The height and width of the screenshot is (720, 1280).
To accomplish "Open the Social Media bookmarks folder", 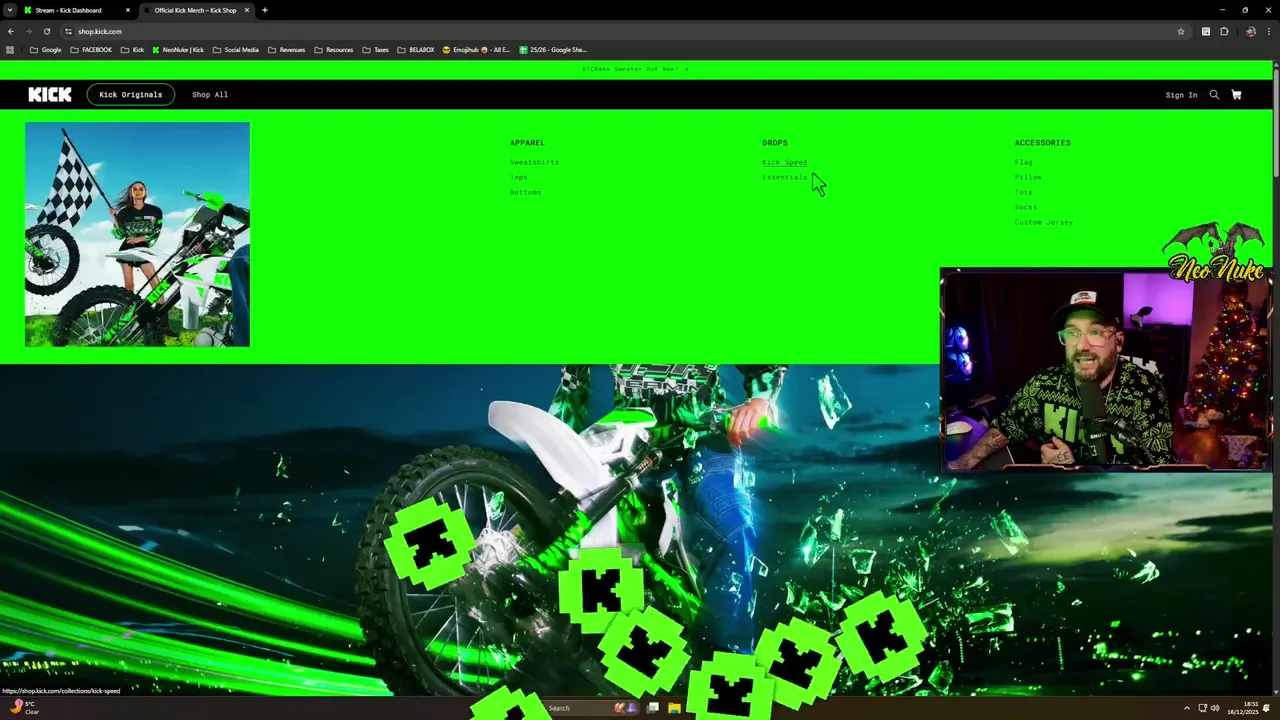I will click(x=236, y=50).
